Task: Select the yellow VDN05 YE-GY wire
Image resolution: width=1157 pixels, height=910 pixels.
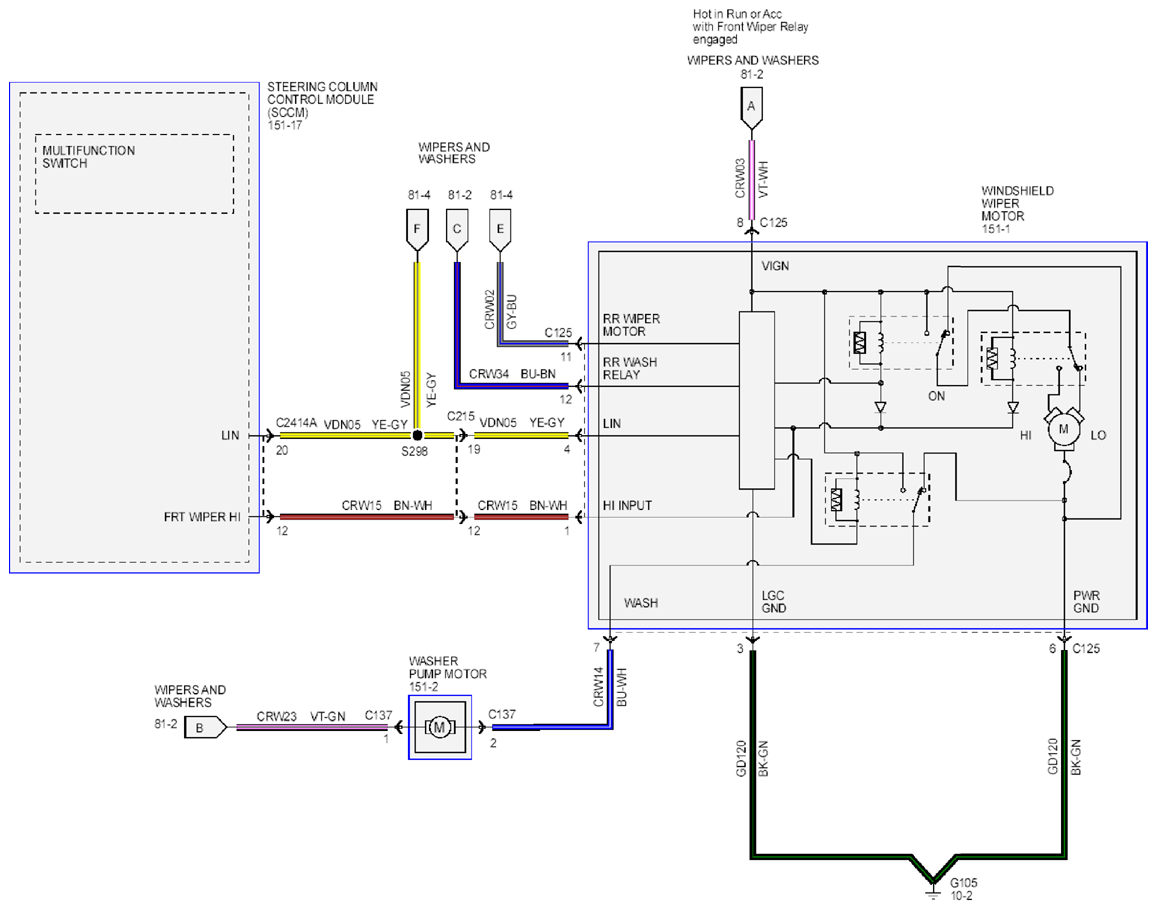Action: coord(347,435)
